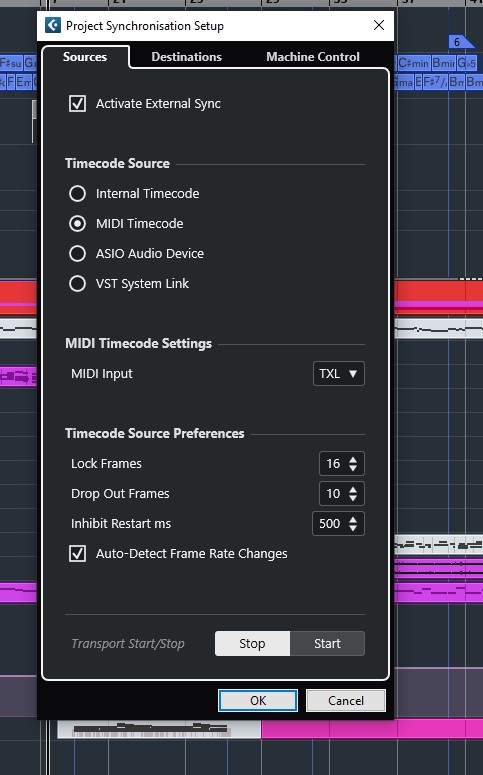
Task: Click the Cancel button
Action: click(x=346, y=700)
